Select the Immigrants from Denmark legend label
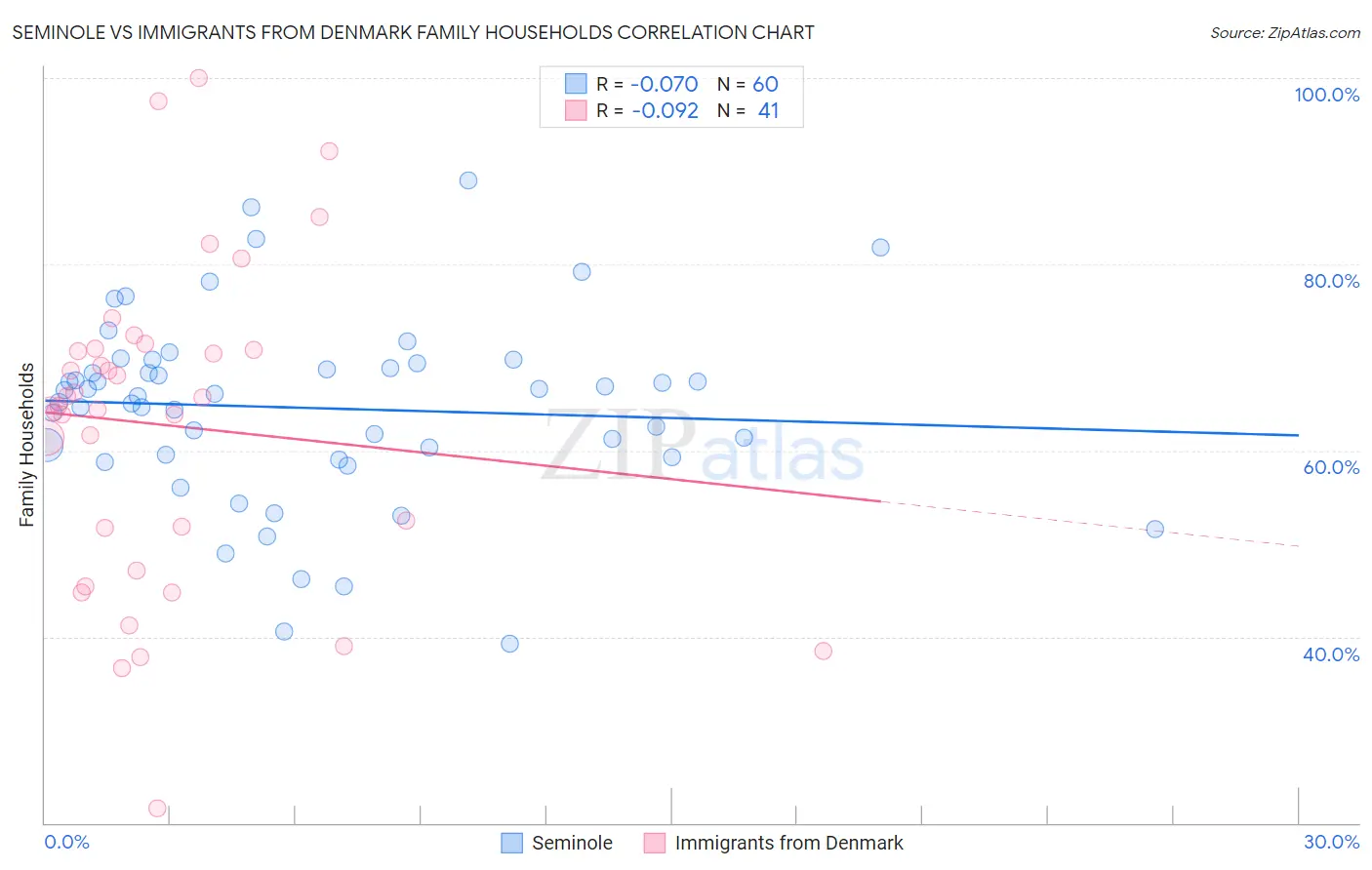The image size is (1372, 870). (788, 843)
